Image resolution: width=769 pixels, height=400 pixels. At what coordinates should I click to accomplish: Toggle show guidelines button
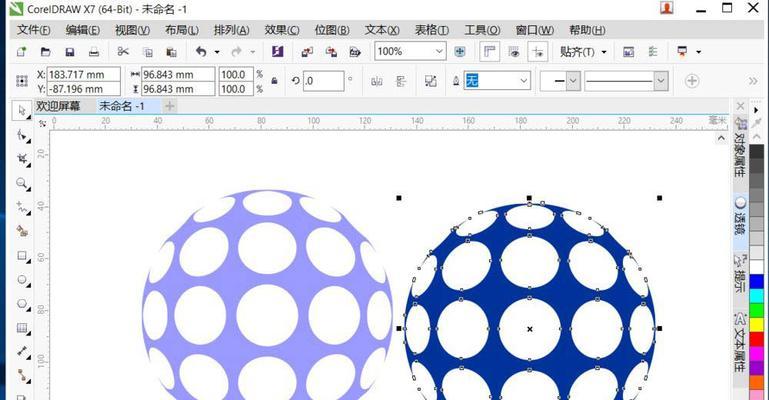(x=538, y=51)
